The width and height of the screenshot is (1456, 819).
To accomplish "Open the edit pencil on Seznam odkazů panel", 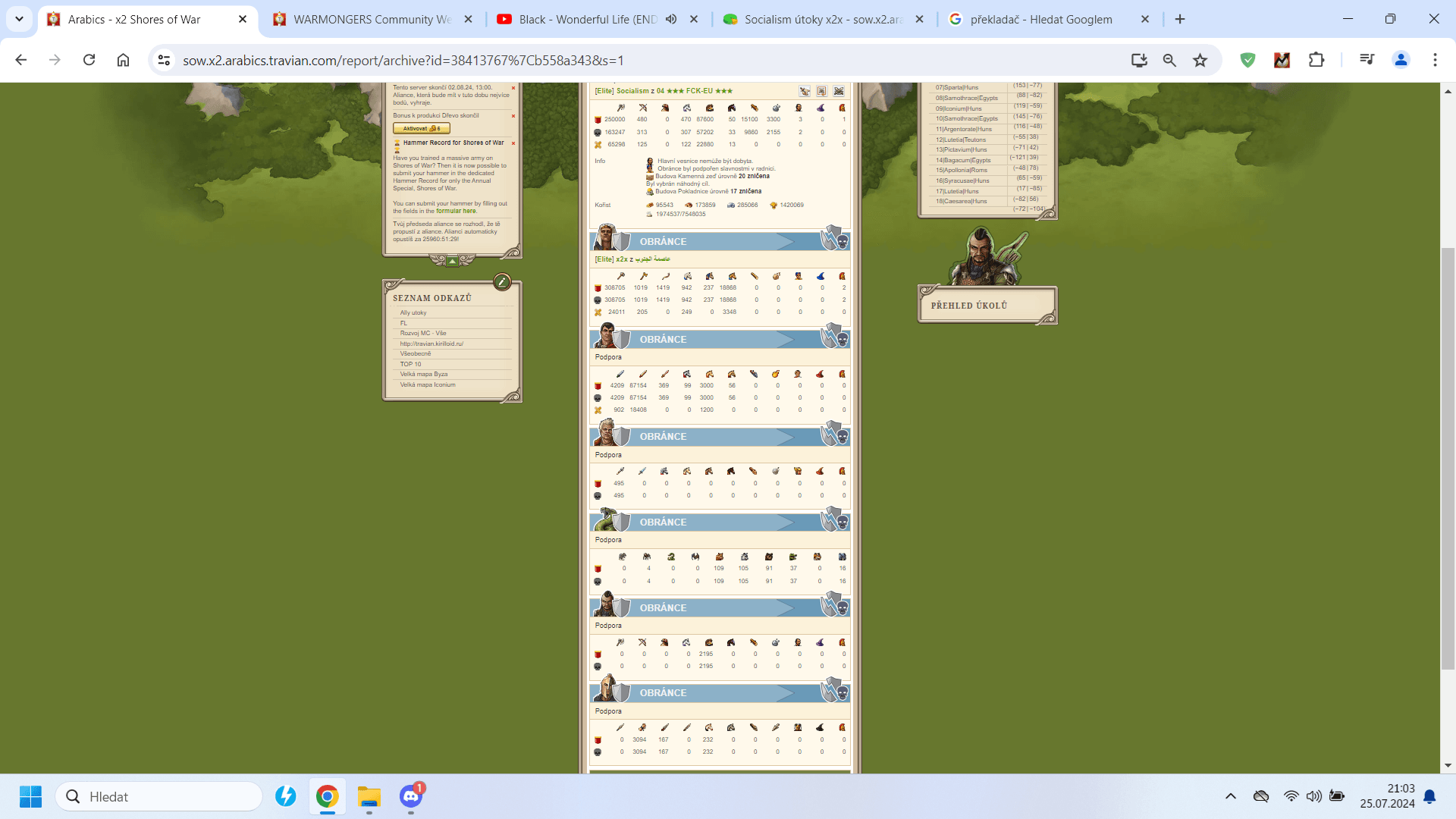I will pos(502,282).
